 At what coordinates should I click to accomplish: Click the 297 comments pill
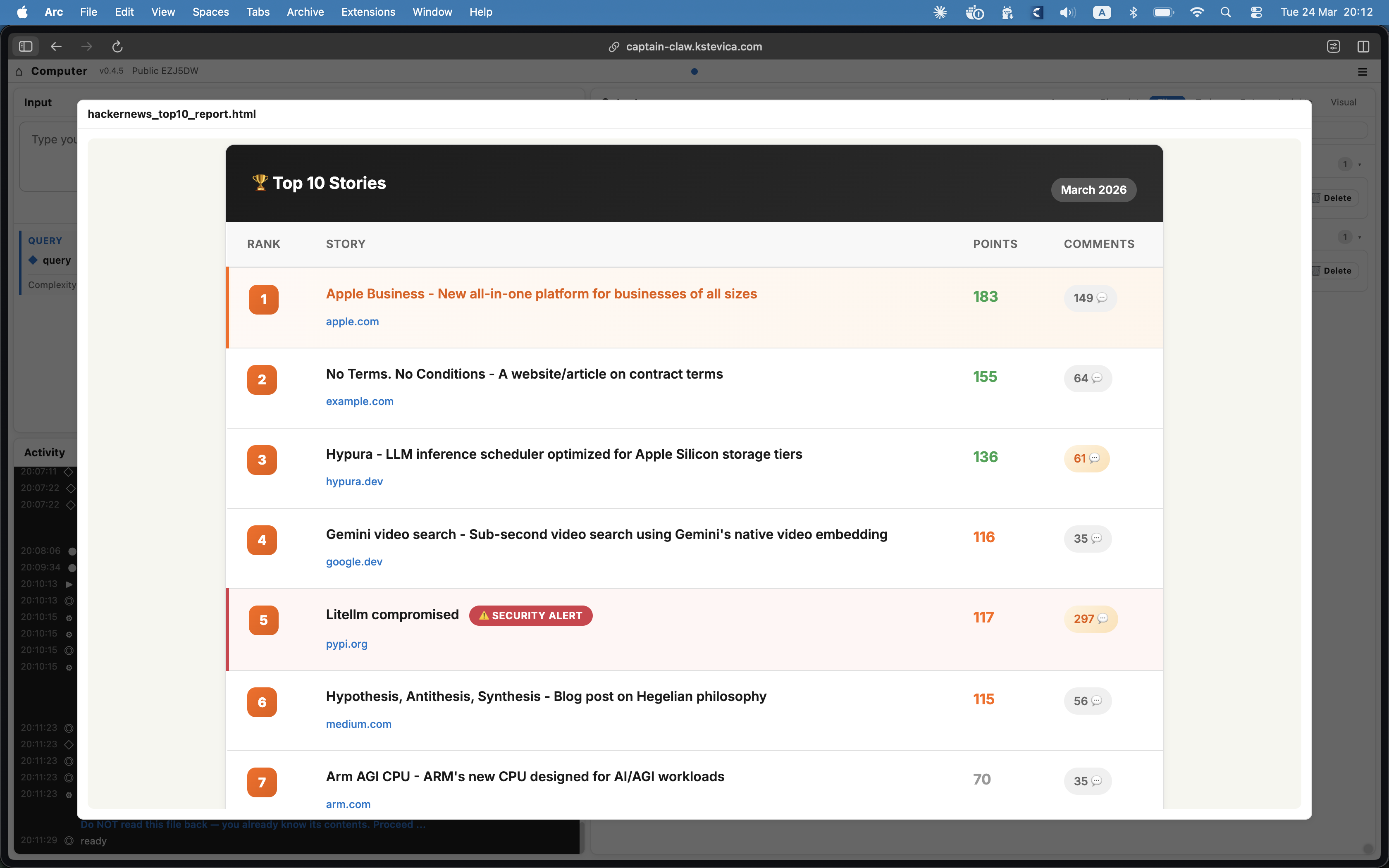point(1091,619)
